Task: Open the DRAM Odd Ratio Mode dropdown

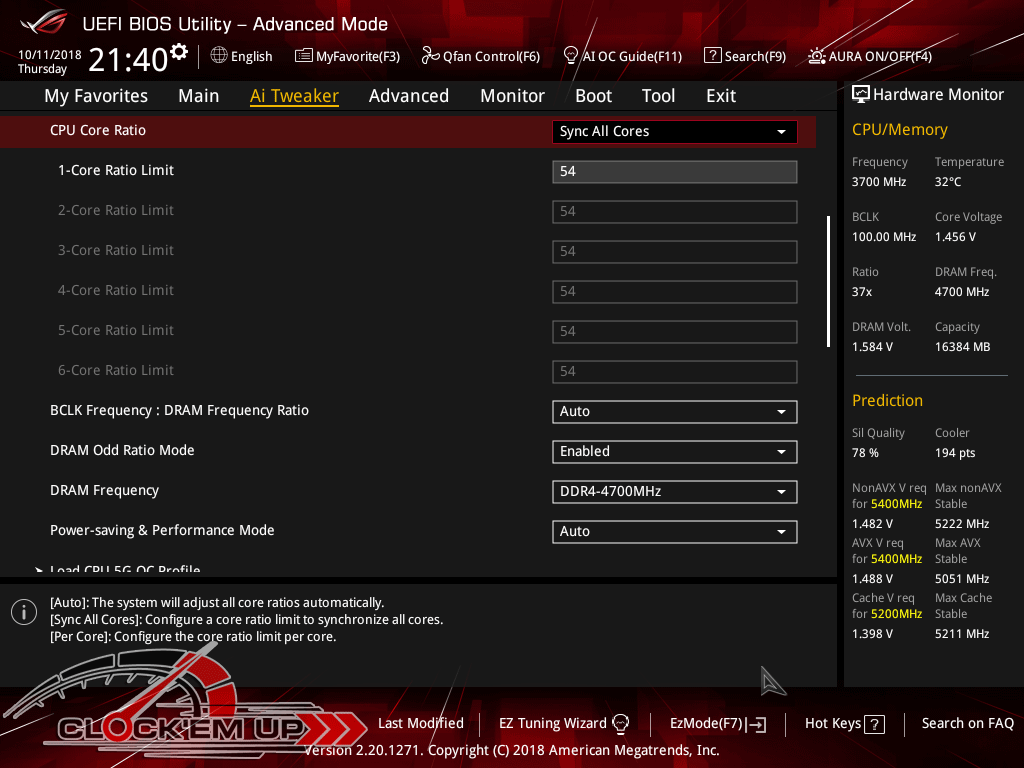Action: click(x=674, y=451)
